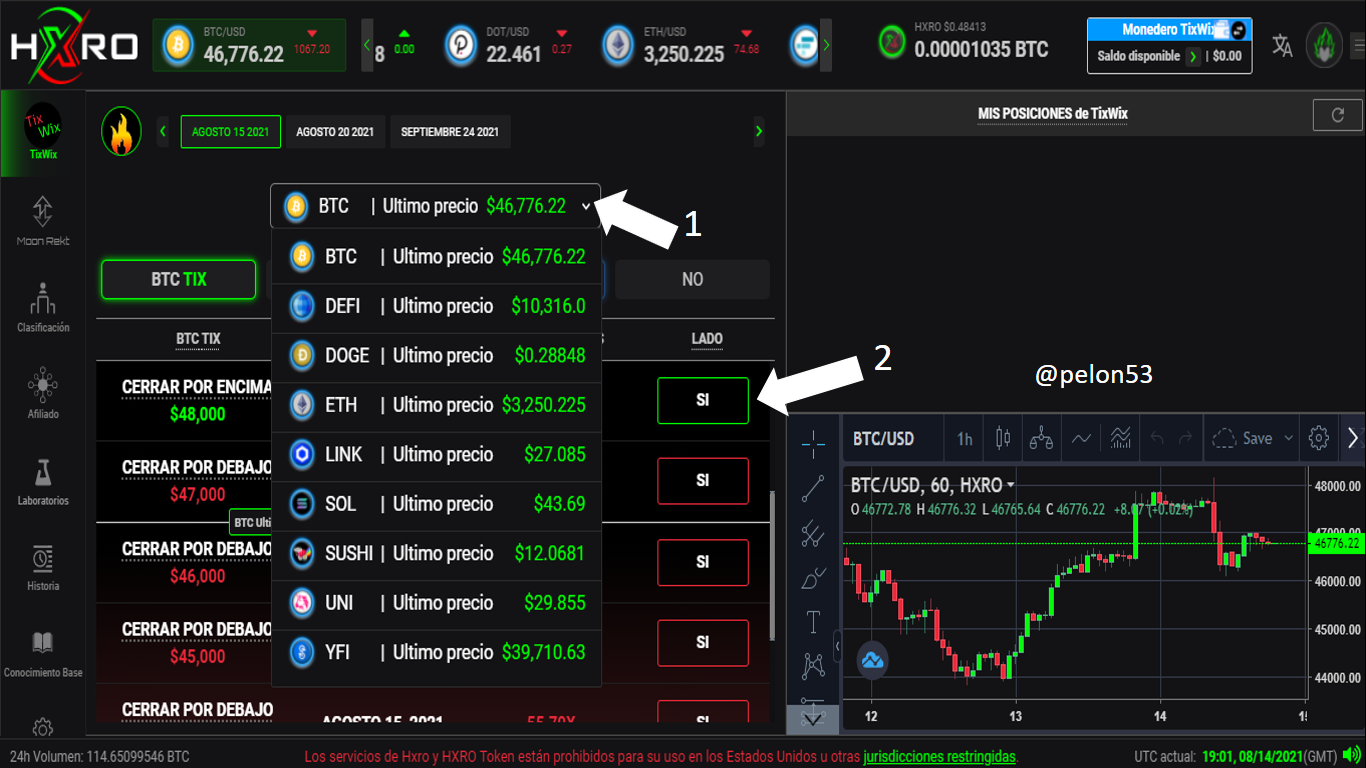
Task: Open Moon Rekt from the sidebar
Action: (43, 220)
